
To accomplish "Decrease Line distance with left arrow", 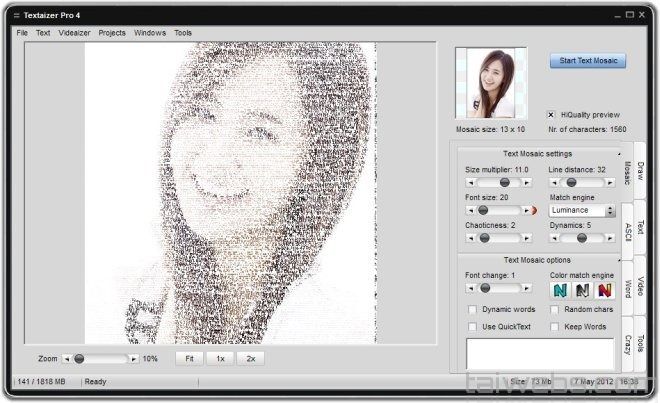I will click(554, 183).
